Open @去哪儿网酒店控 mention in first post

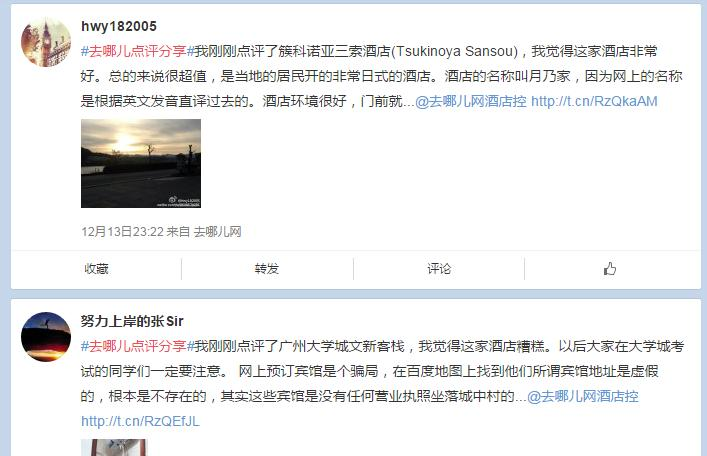pyautogui.click(x=470, y=101)
